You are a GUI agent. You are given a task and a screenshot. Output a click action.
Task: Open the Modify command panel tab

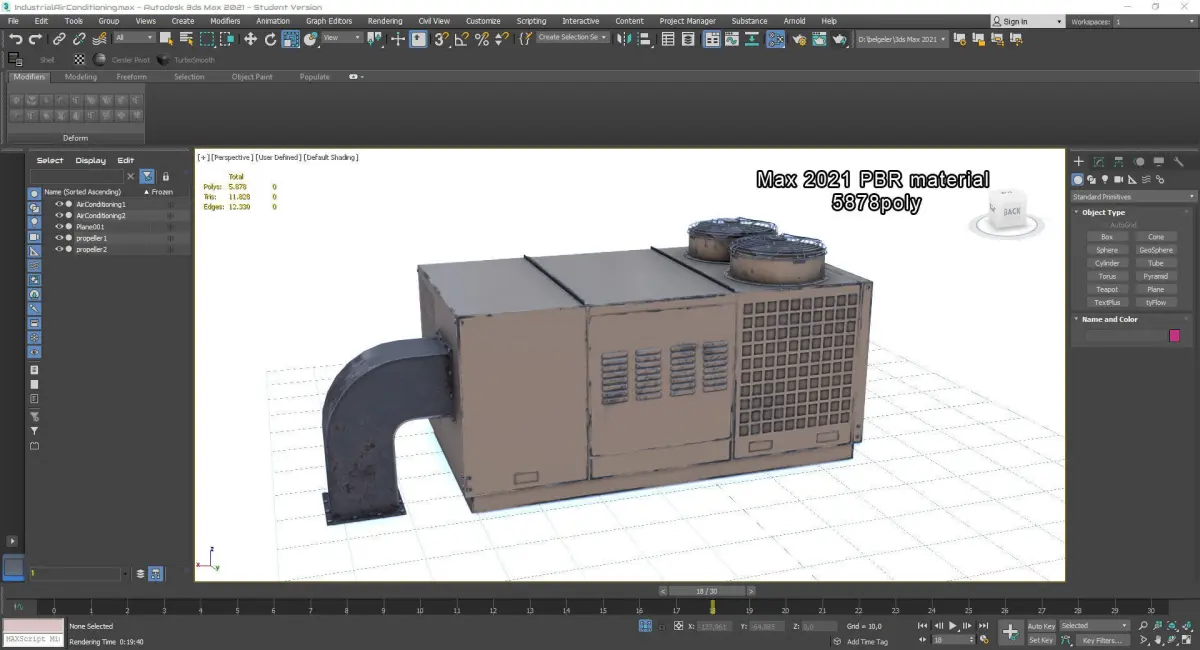tap(1098, 161)
